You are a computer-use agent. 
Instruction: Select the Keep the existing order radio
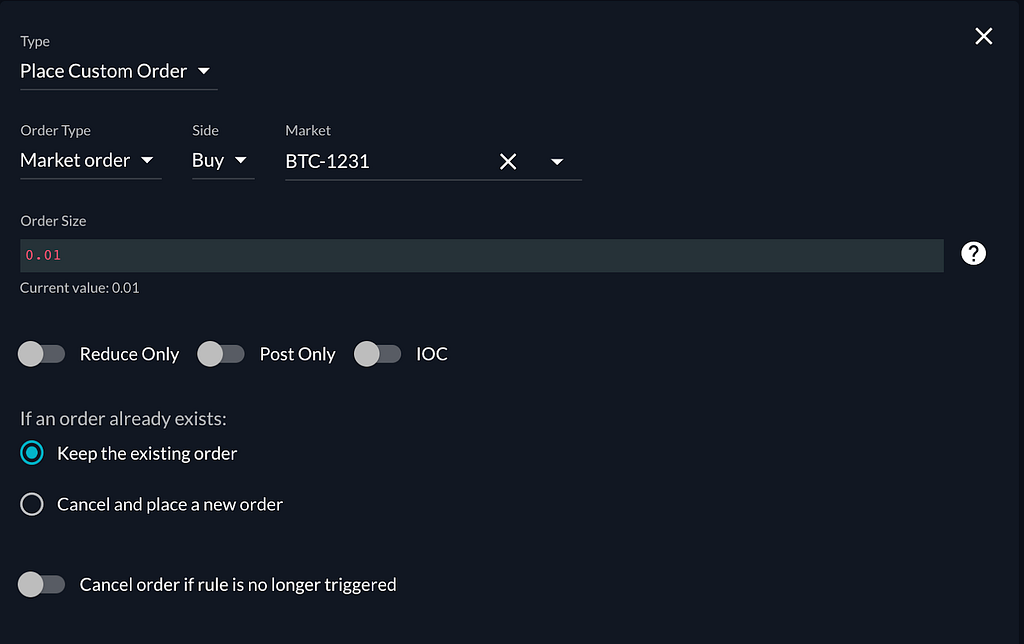point(32,453)
